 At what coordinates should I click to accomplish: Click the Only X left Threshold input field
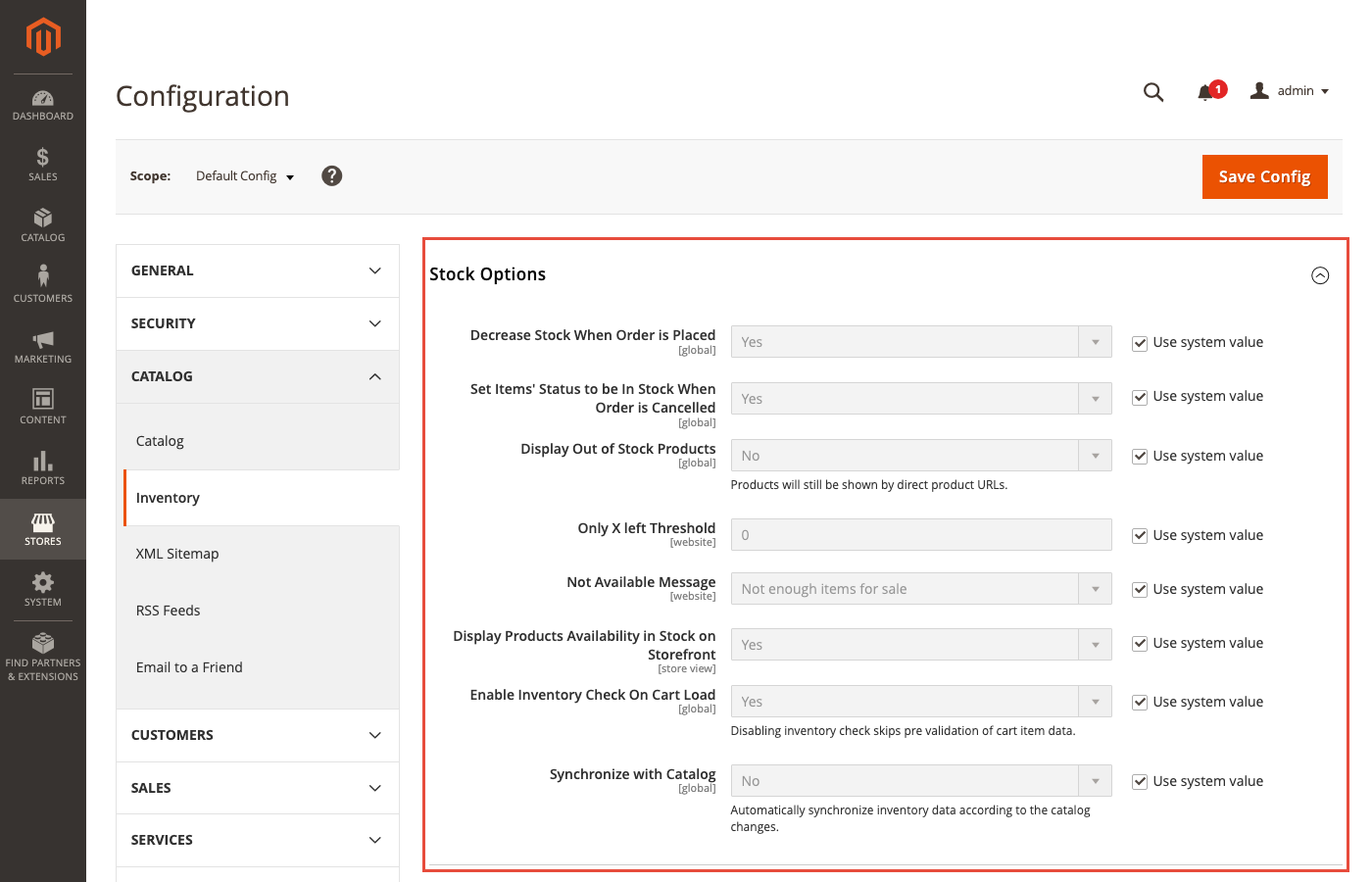click(919, 534)
